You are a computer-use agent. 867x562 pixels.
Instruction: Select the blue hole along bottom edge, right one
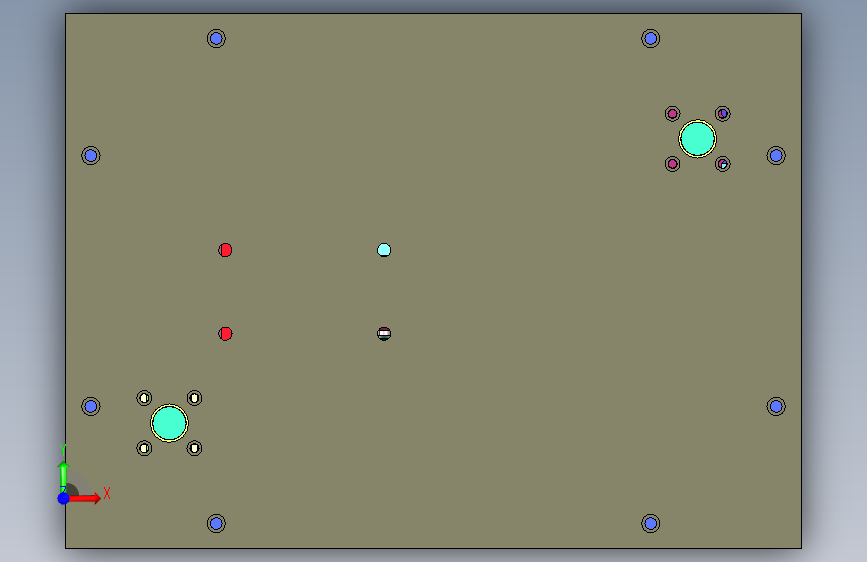tap(650, 523)
